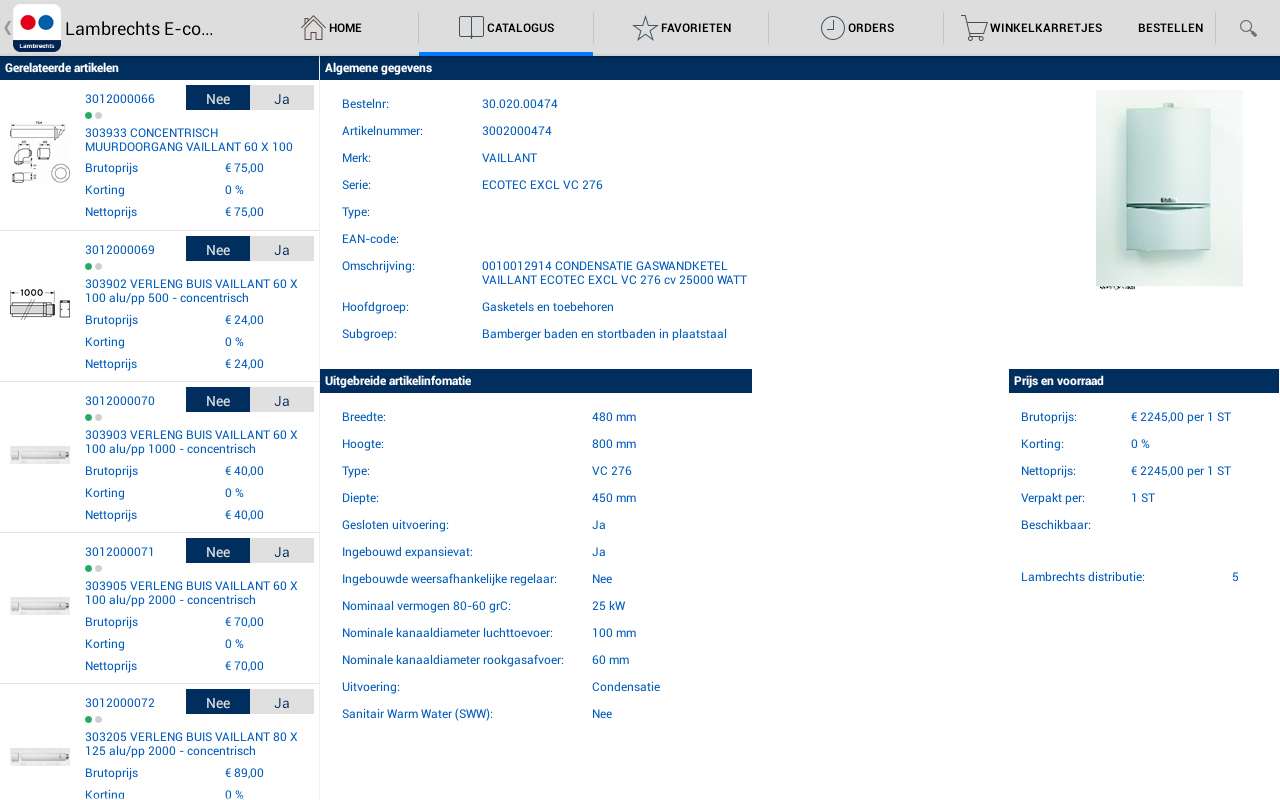Click the Diepte value 450 mm
The width and height of the screenshot is (1280, 800).
tap(614, 498)
